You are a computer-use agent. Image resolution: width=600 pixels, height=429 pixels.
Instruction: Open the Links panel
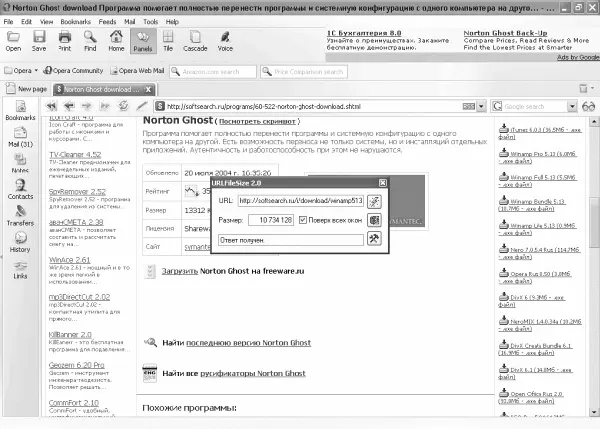tap(20, 269)
